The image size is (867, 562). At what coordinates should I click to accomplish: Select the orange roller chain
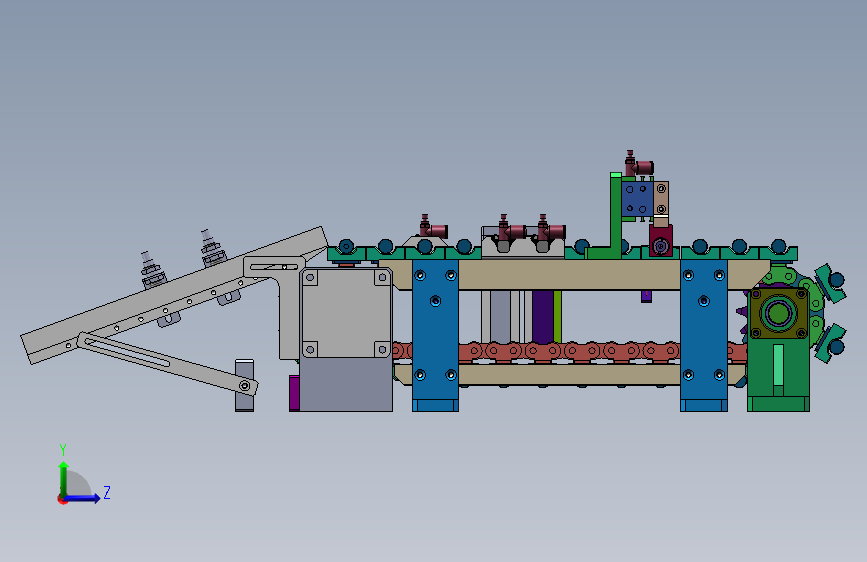570,351
